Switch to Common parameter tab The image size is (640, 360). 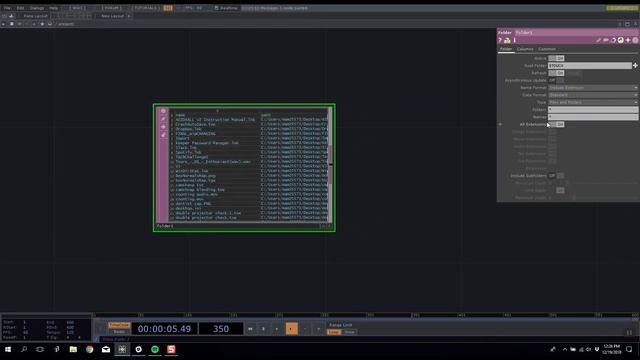coord(547,49)
